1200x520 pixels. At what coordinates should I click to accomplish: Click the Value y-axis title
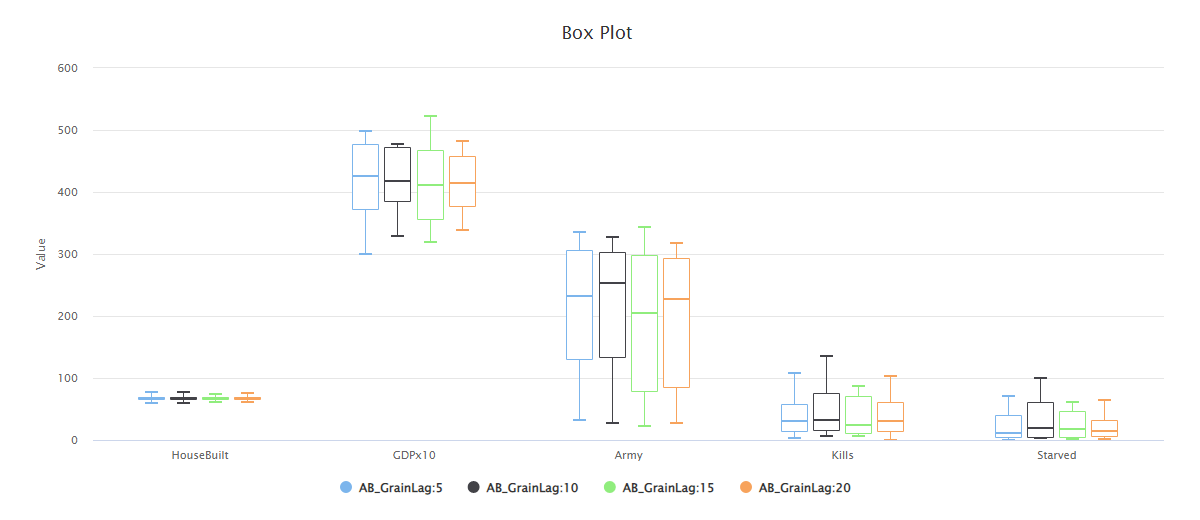tap(41, 254)
